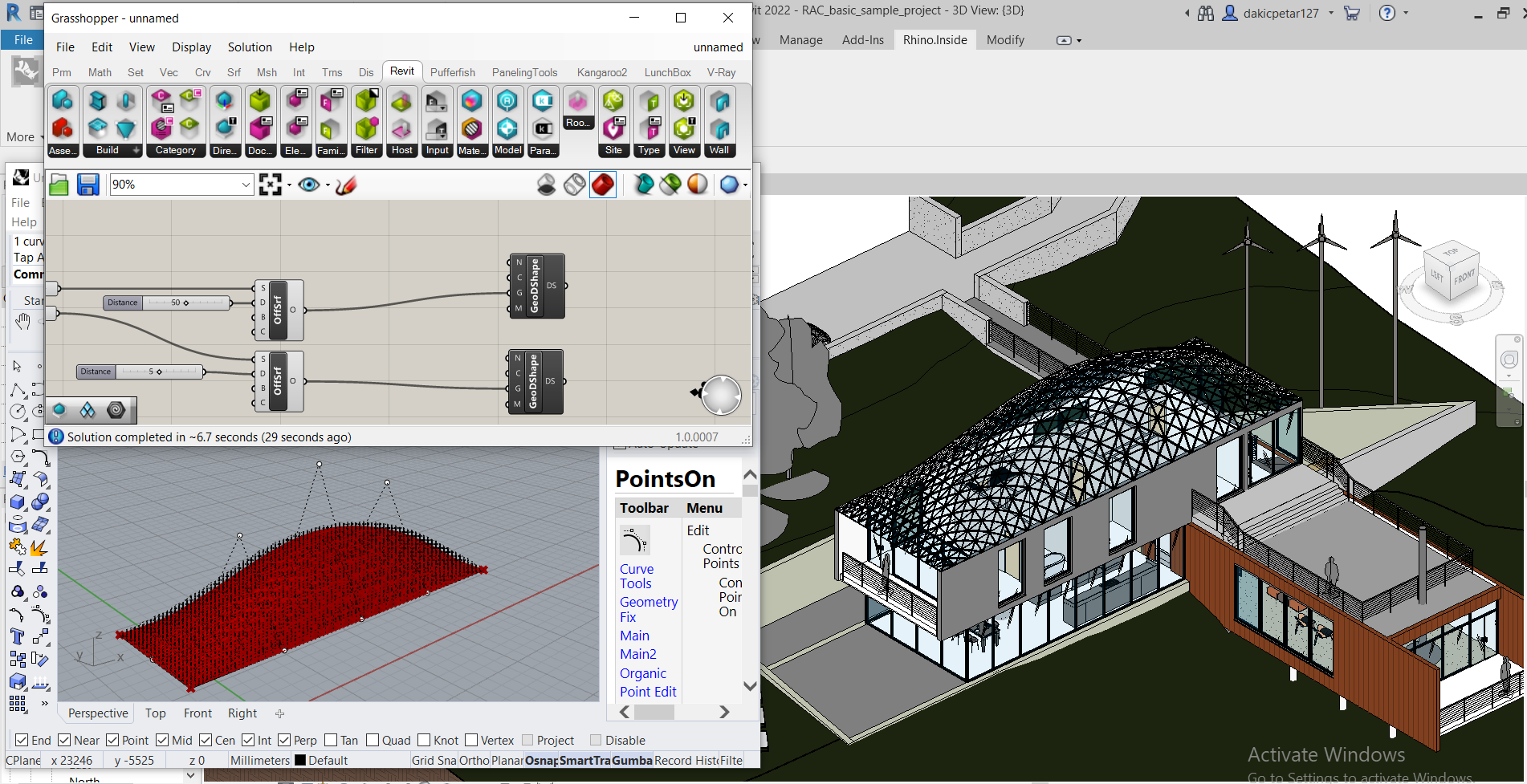Open the Type component icon
The image size is (1527, 784).
tap(649, 122)
